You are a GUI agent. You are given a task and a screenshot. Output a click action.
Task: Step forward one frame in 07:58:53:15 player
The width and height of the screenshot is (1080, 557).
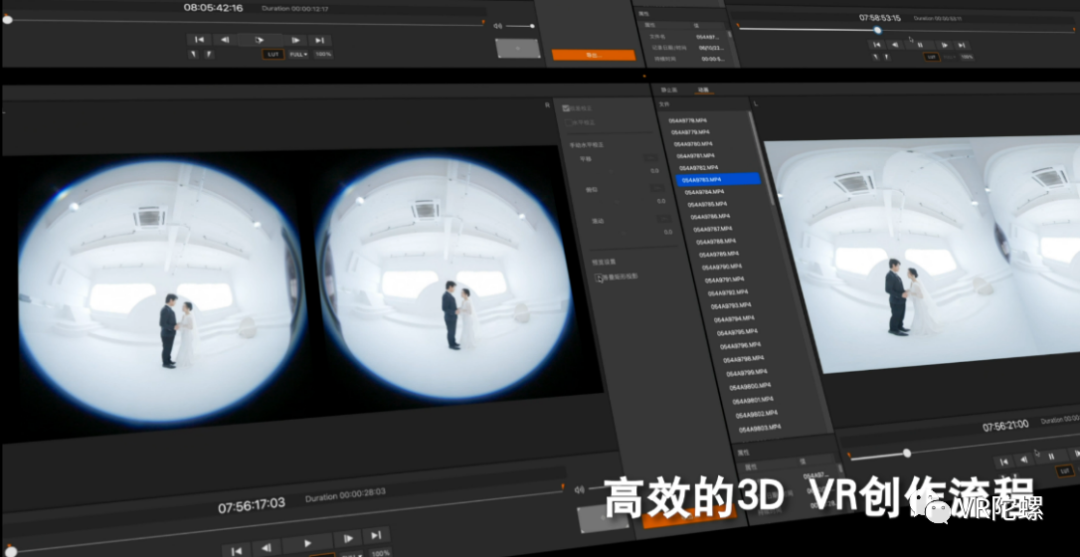[945, 44]
